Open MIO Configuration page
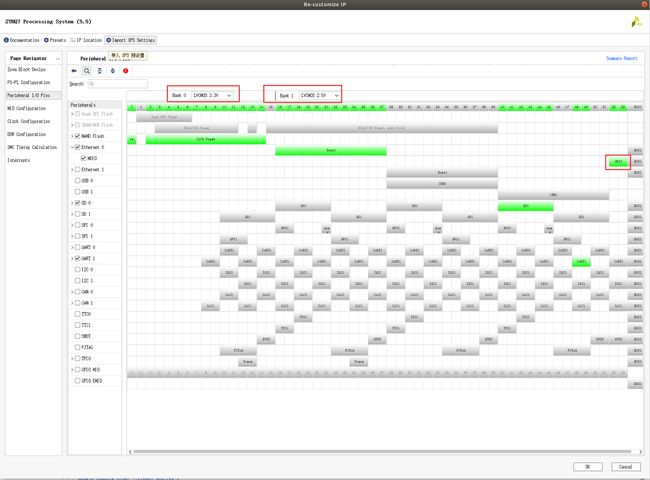This screenshot has height=480, width=650. (27, 108)
